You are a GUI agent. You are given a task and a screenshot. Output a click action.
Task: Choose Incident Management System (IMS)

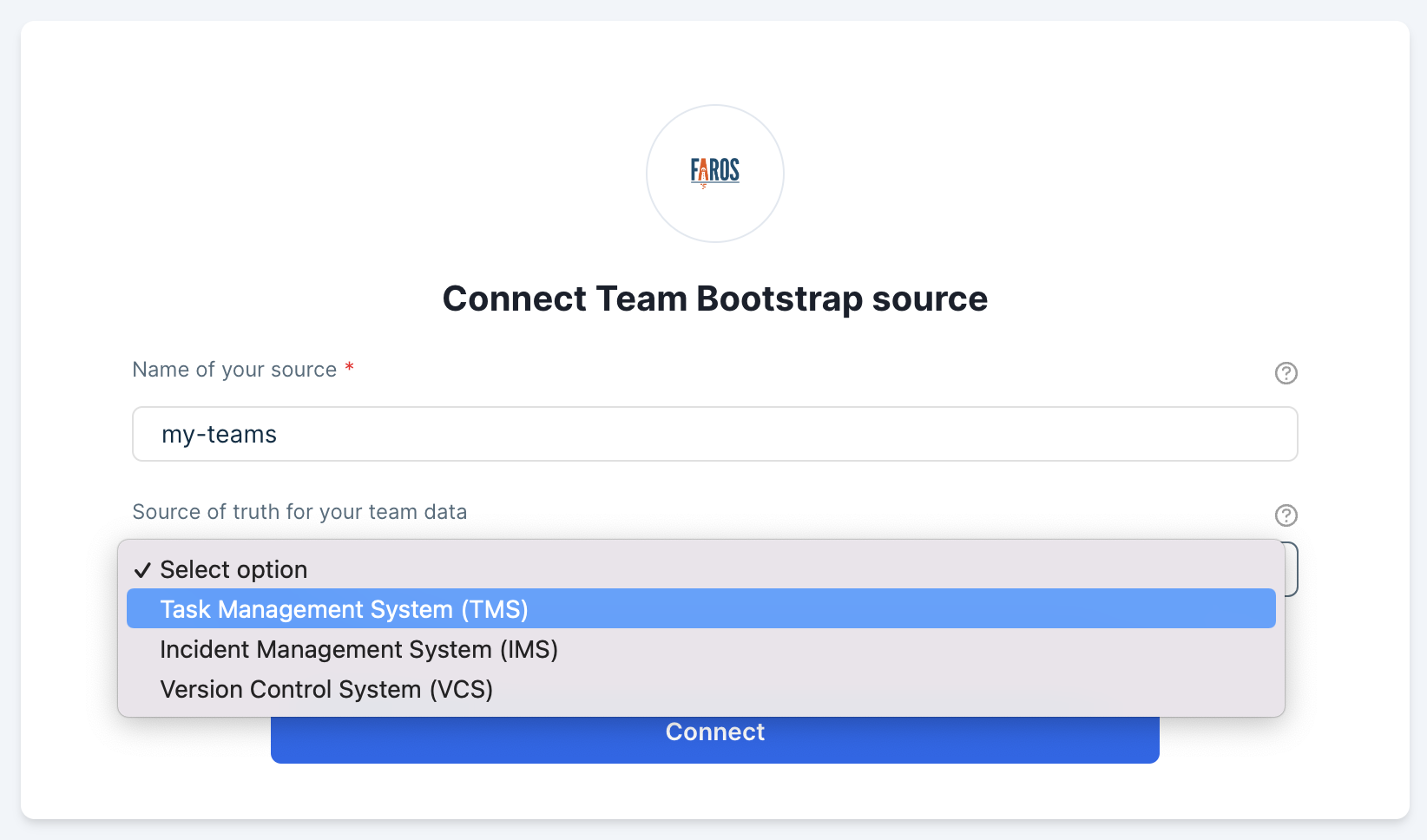point(701,649)
